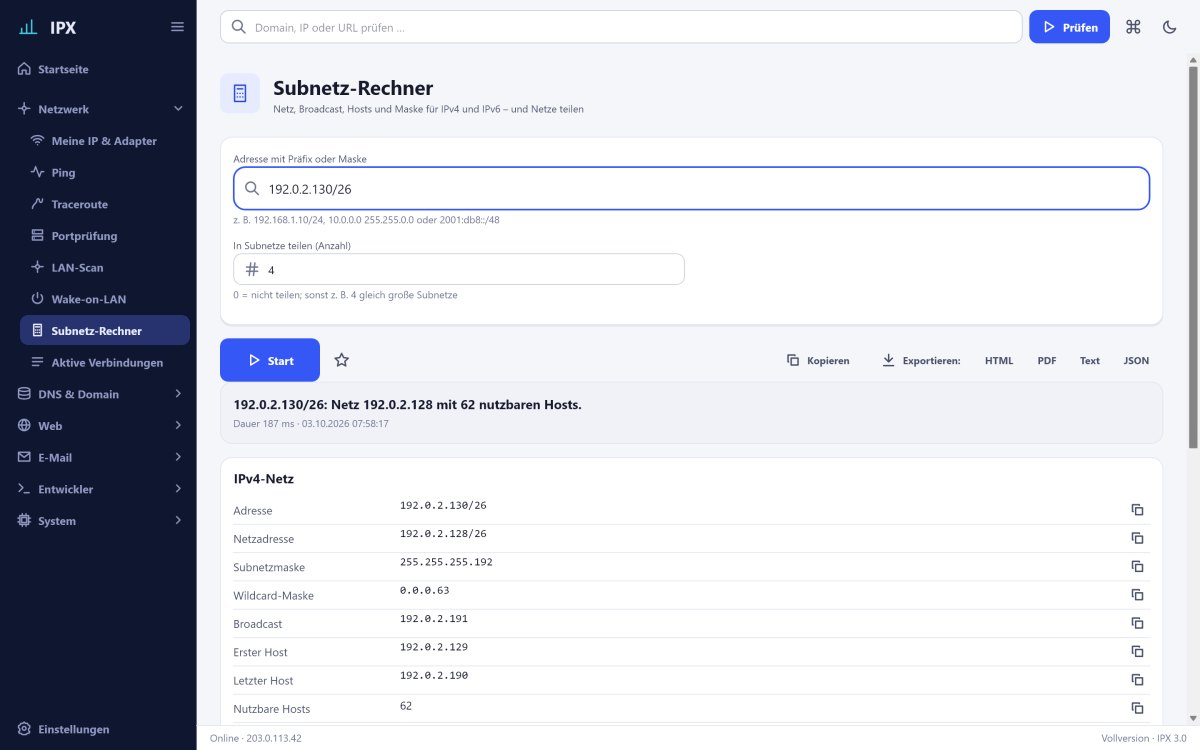
Task: Click magnifier icon in address field
Action: (x=252, y=188)
